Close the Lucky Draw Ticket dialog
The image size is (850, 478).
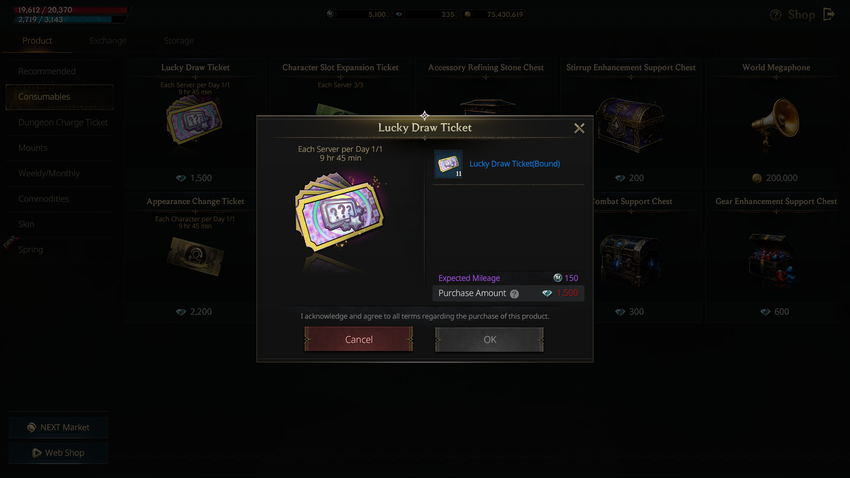coord(579,128)
